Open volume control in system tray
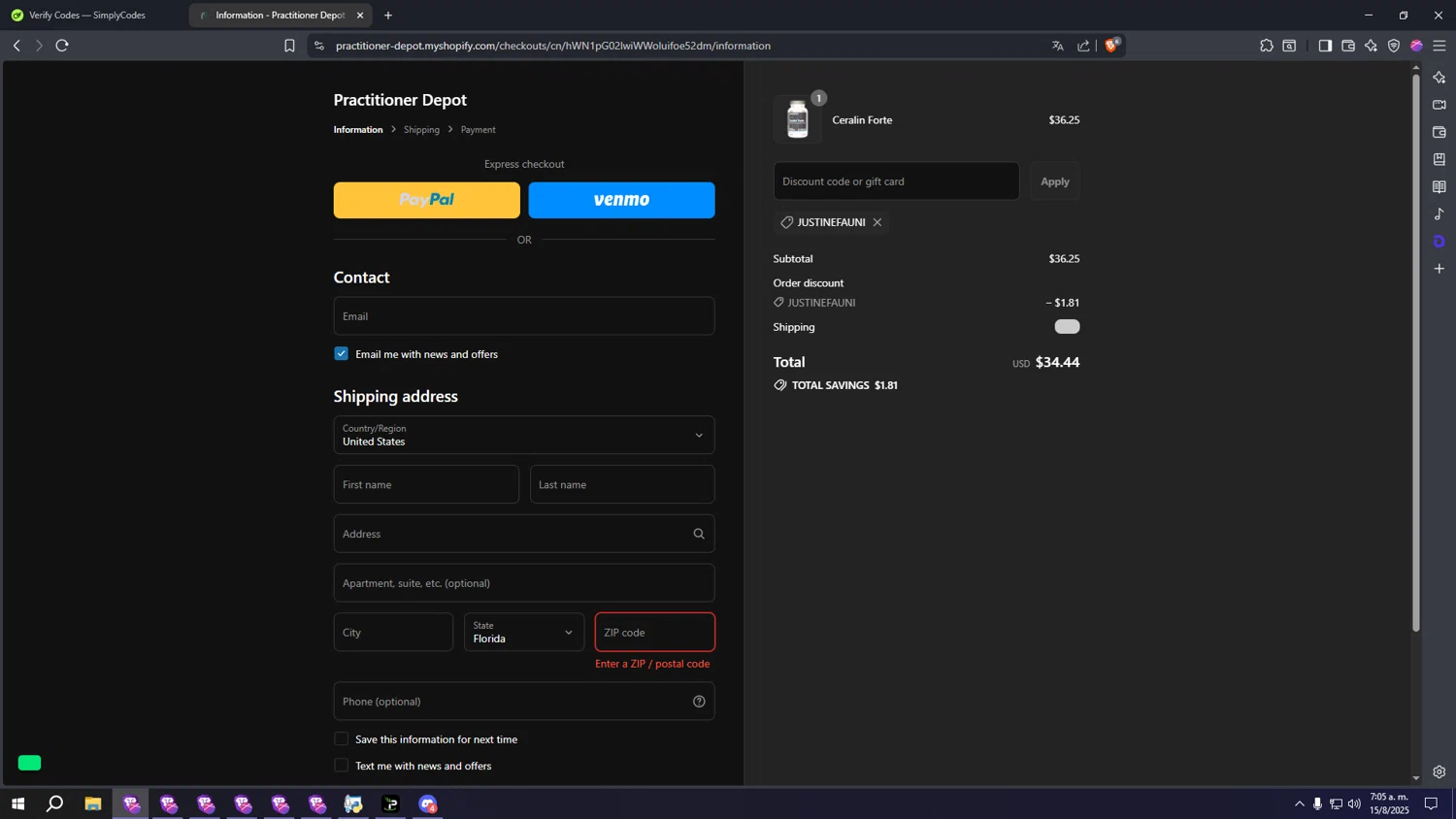The image size is (1456, 819). pyautogui.click(x=1354, y=803)
